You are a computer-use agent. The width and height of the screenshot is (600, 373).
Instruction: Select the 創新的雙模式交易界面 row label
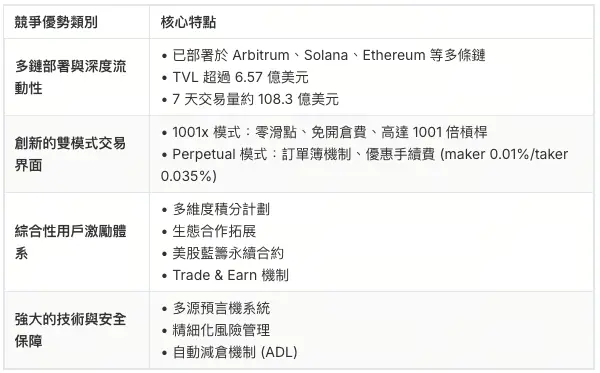click(70, 154)
